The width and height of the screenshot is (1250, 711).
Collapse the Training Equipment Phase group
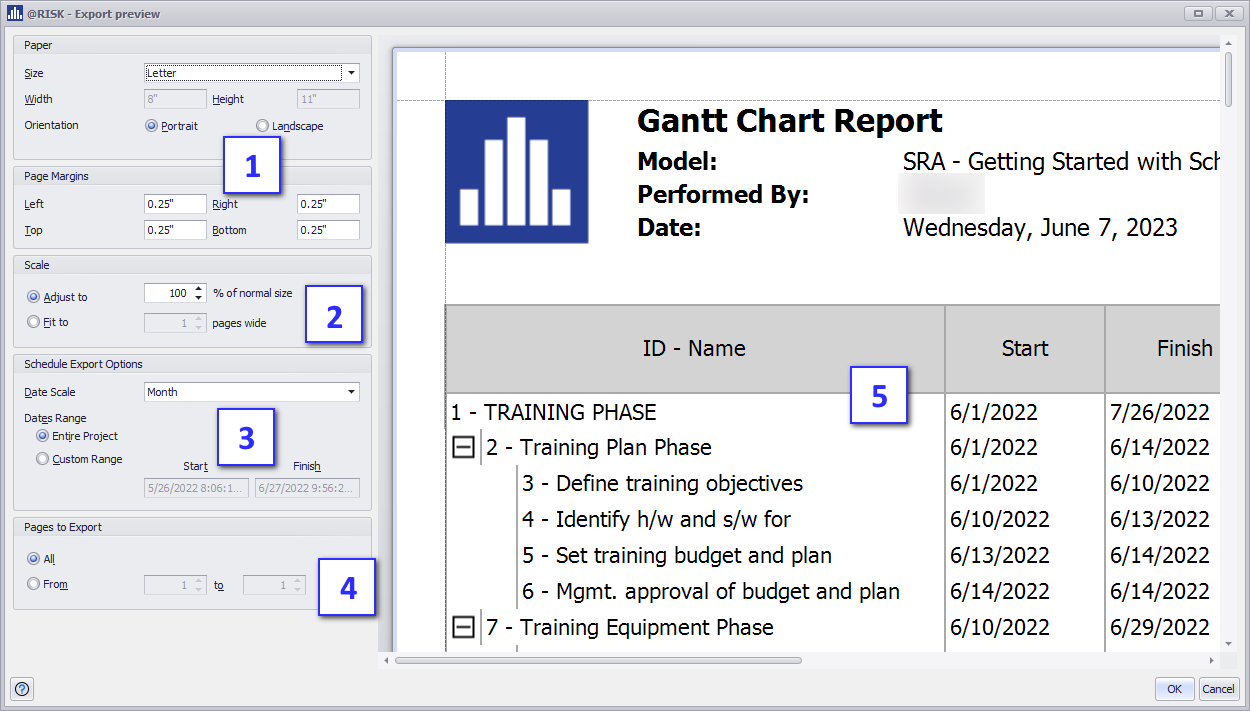click(x=464, y=628)
